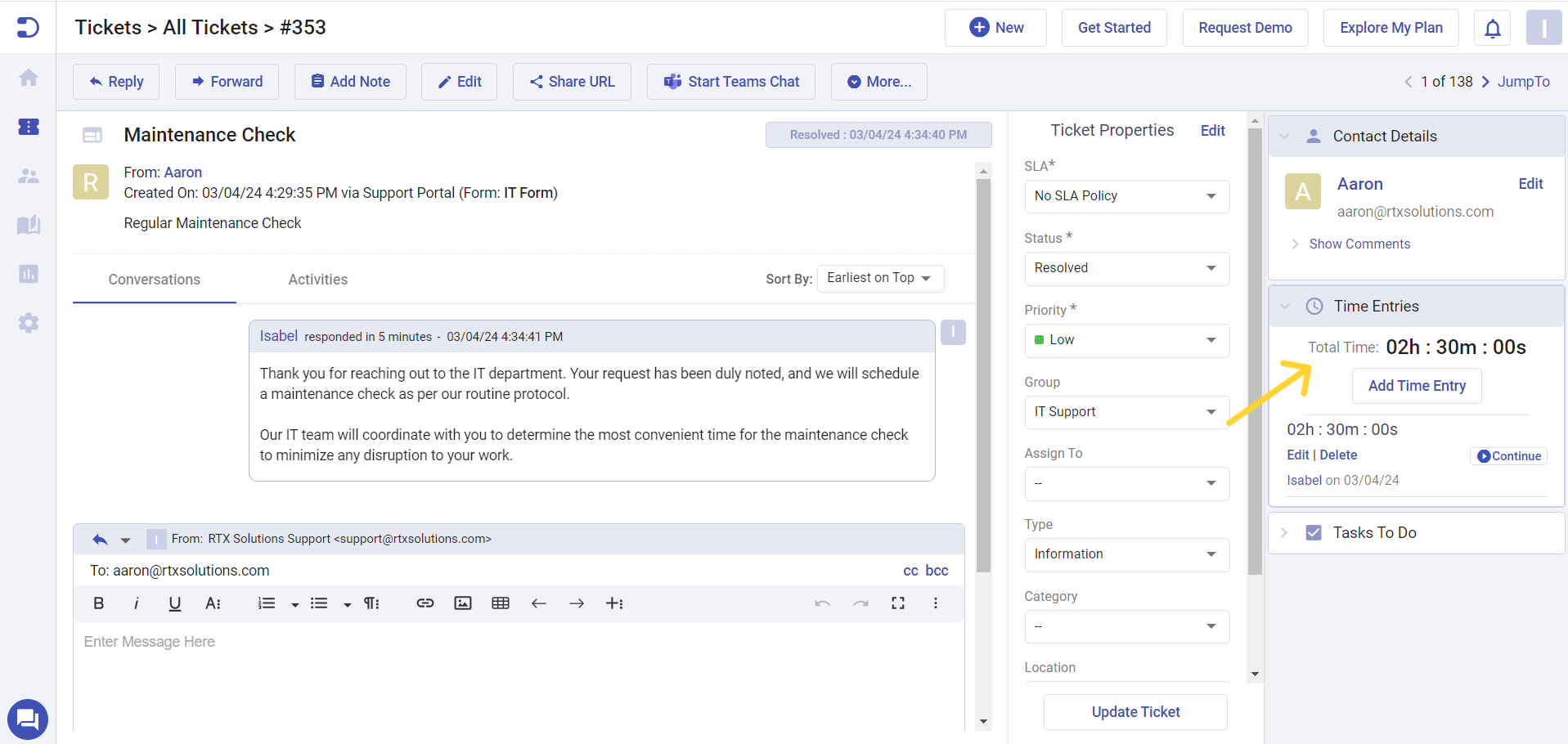The height and width of the screenshot is (744, 1568).
Task: Toggle underline formatting in the editor
Action: pos(174,603)
